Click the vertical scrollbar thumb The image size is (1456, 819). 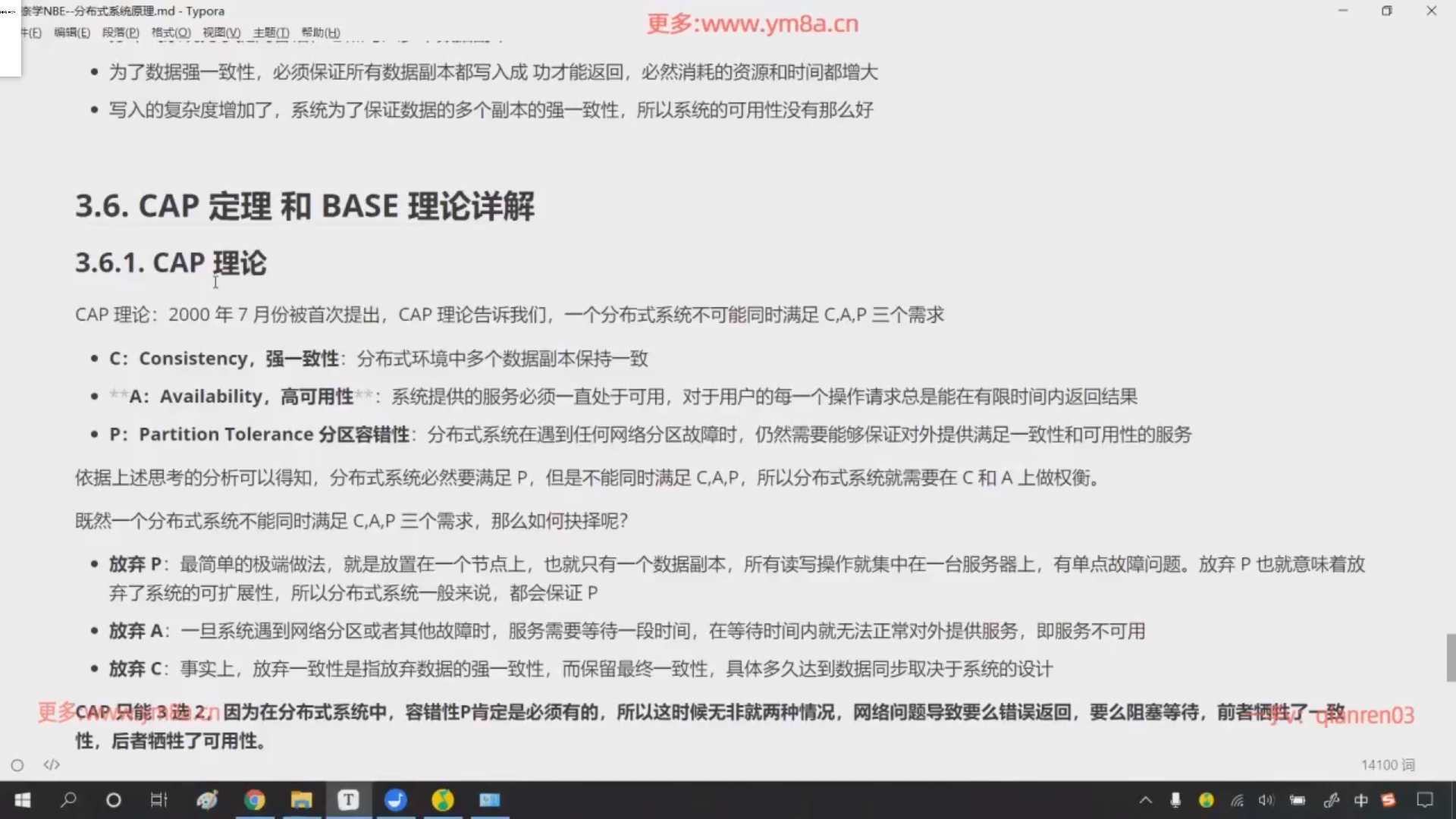(1450, 657)
